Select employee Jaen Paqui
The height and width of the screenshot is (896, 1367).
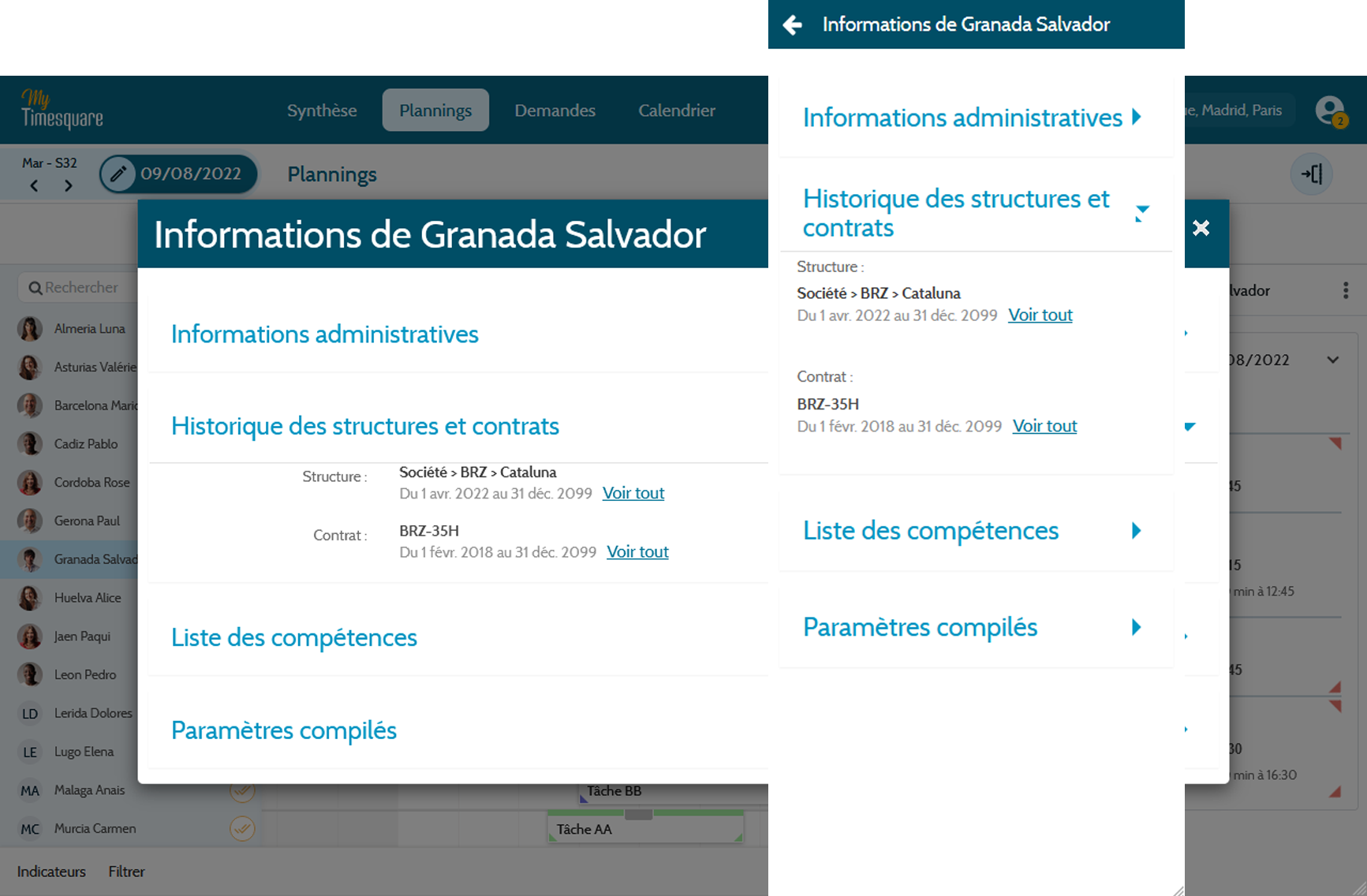tap(69, 636)
